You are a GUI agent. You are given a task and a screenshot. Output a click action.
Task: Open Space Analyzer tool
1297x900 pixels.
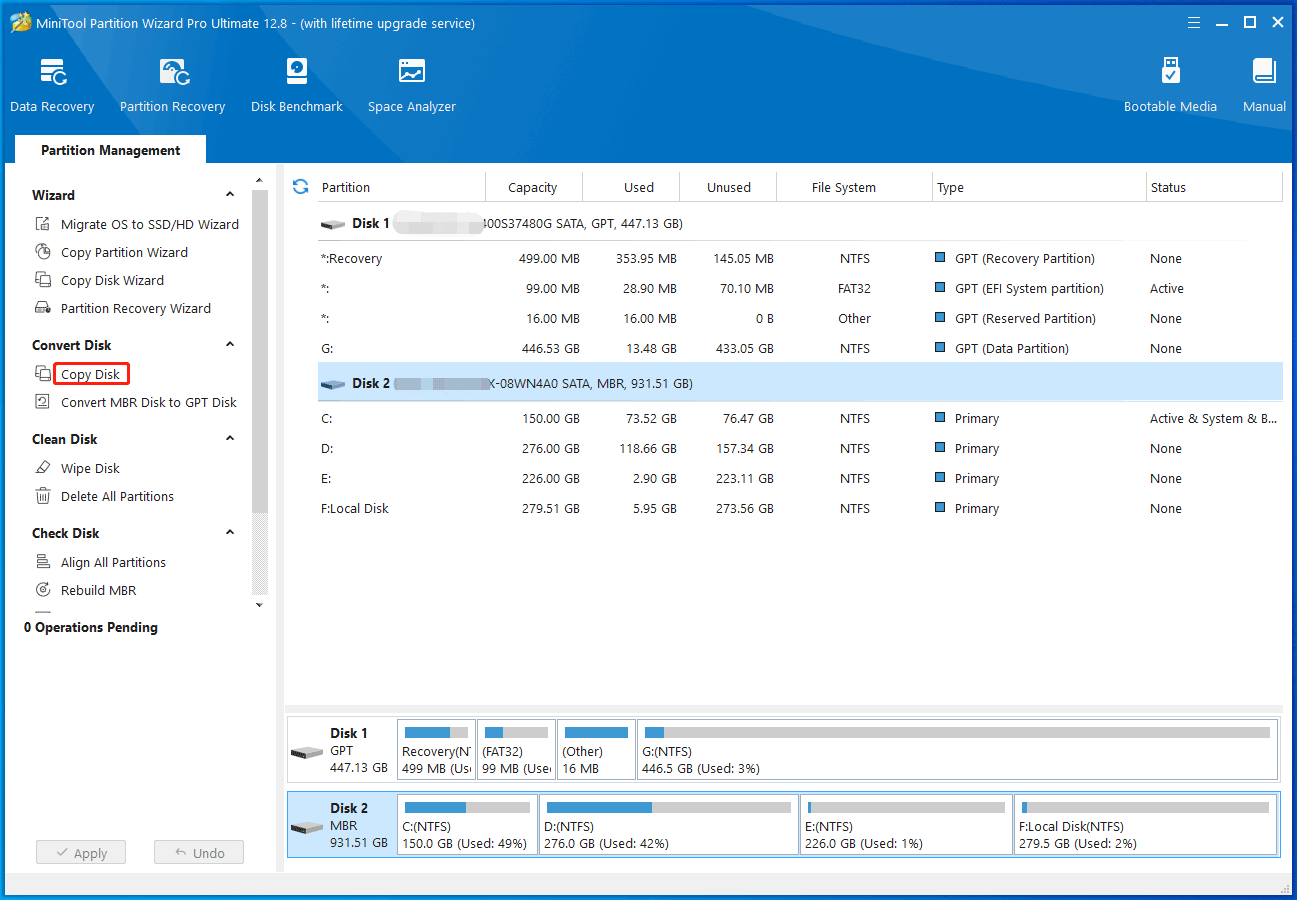412,72
